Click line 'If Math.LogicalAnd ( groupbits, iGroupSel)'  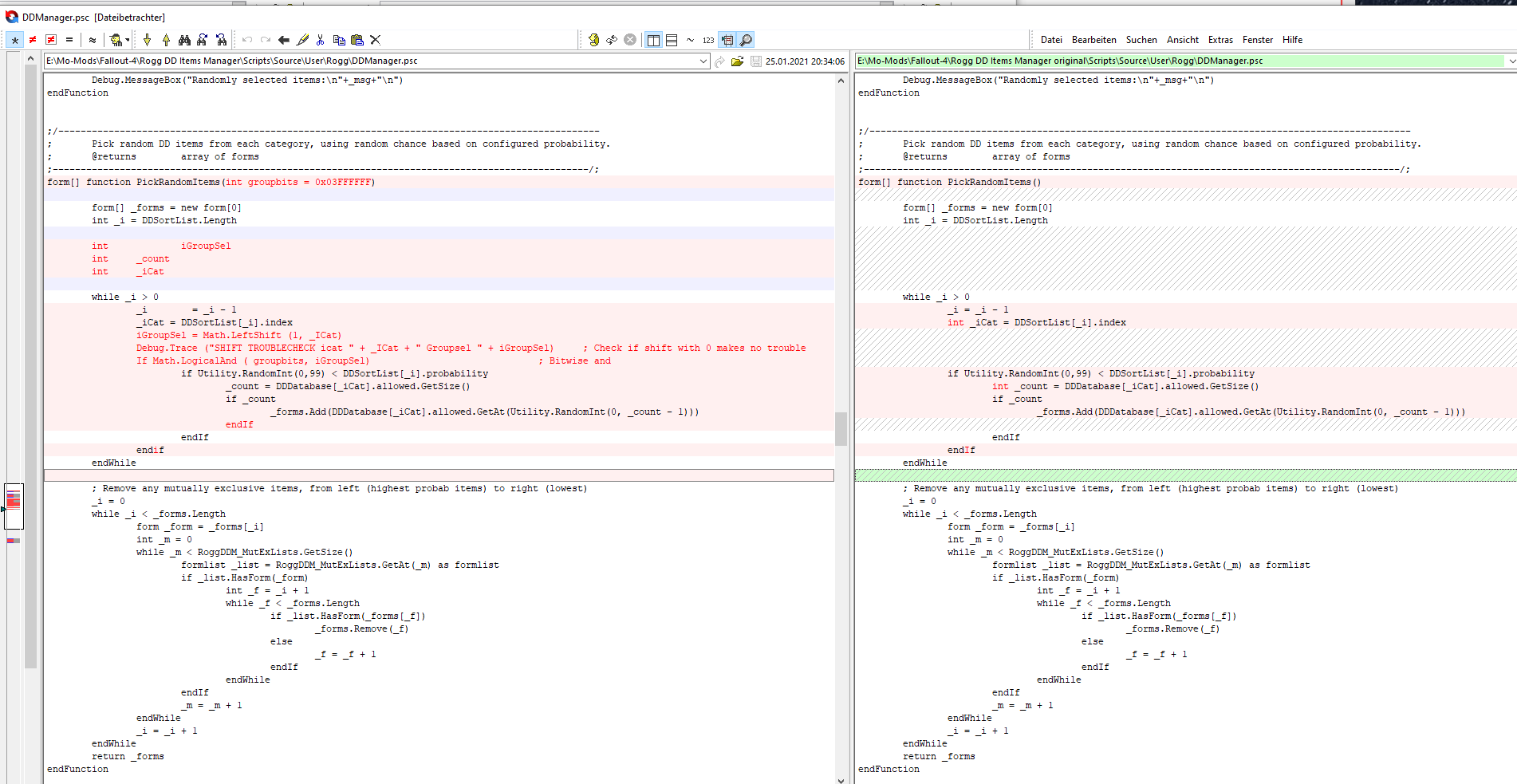click(x=252, y=360)
